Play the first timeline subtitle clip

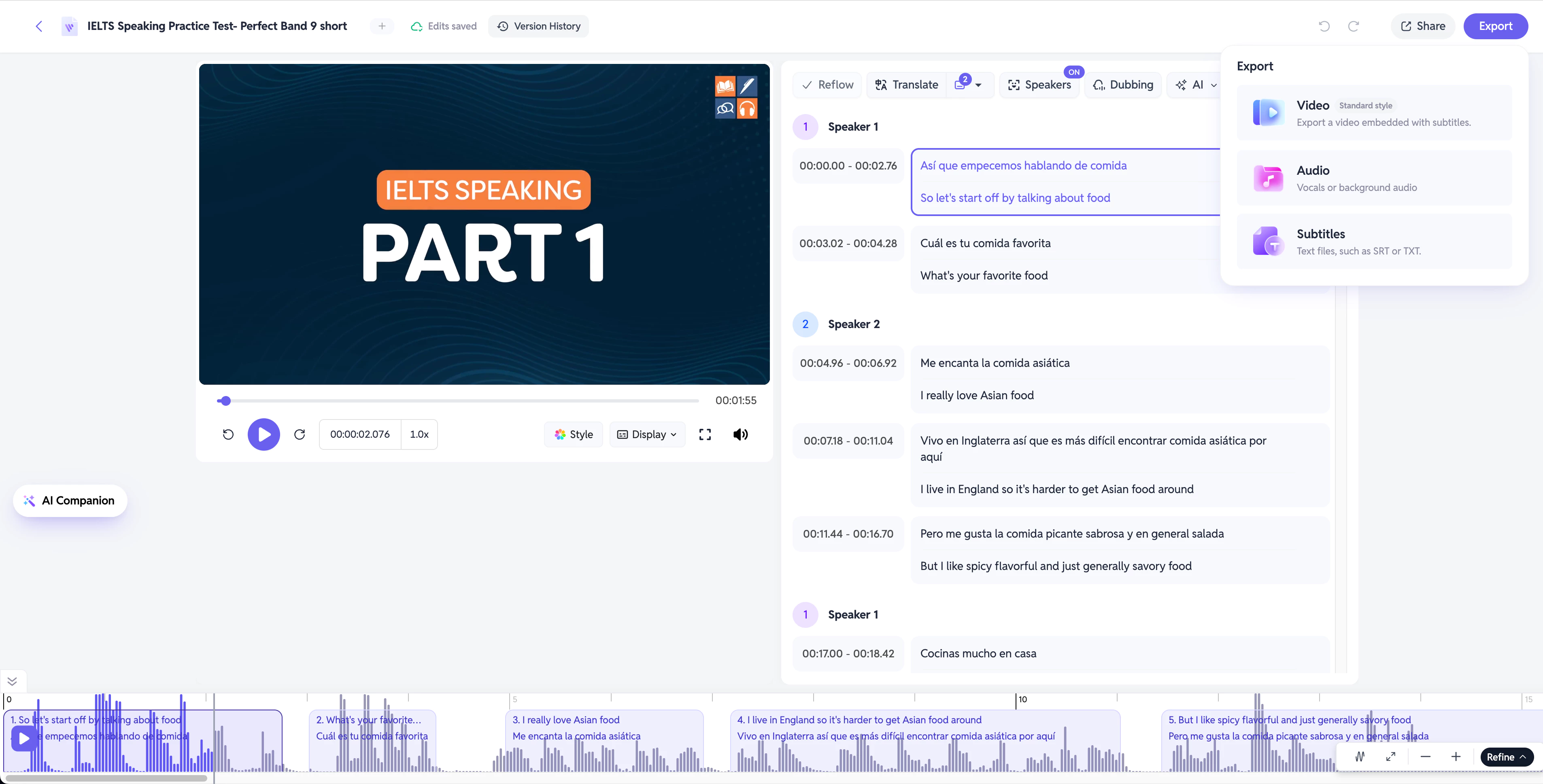pos(24,739)
